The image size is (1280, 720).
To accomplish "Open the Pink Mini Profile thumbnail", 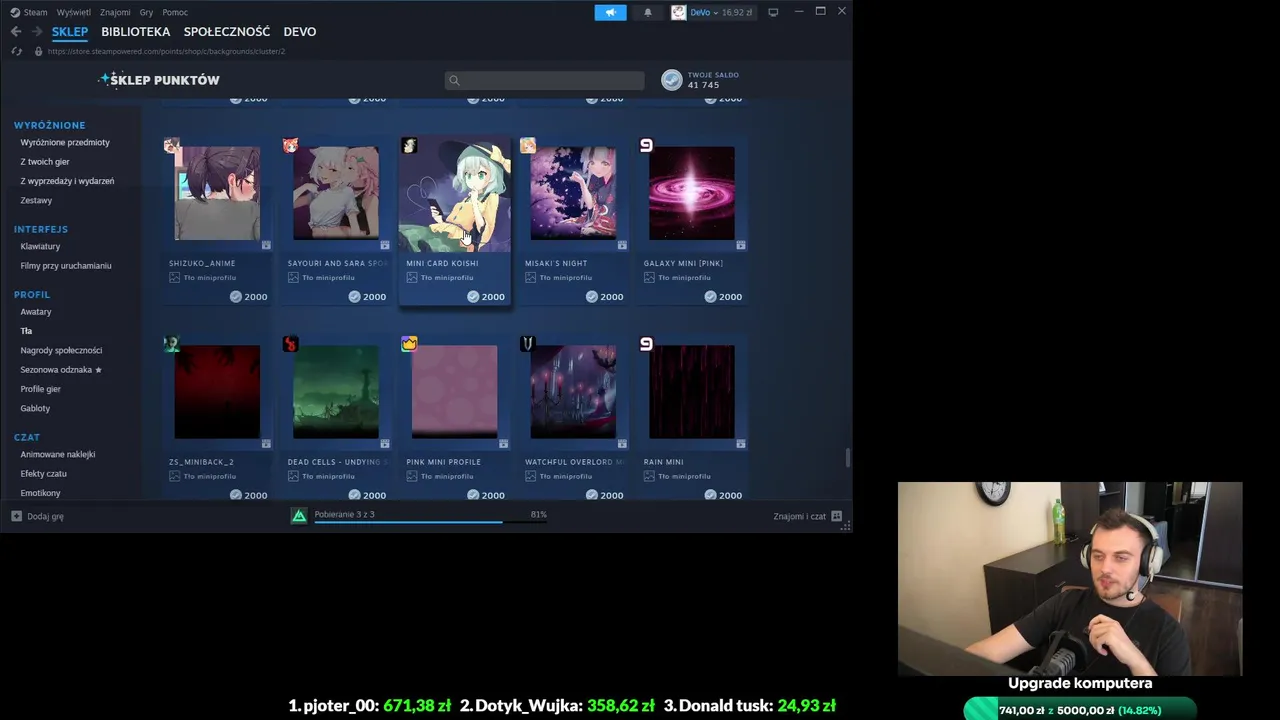I will click(455, 392).
